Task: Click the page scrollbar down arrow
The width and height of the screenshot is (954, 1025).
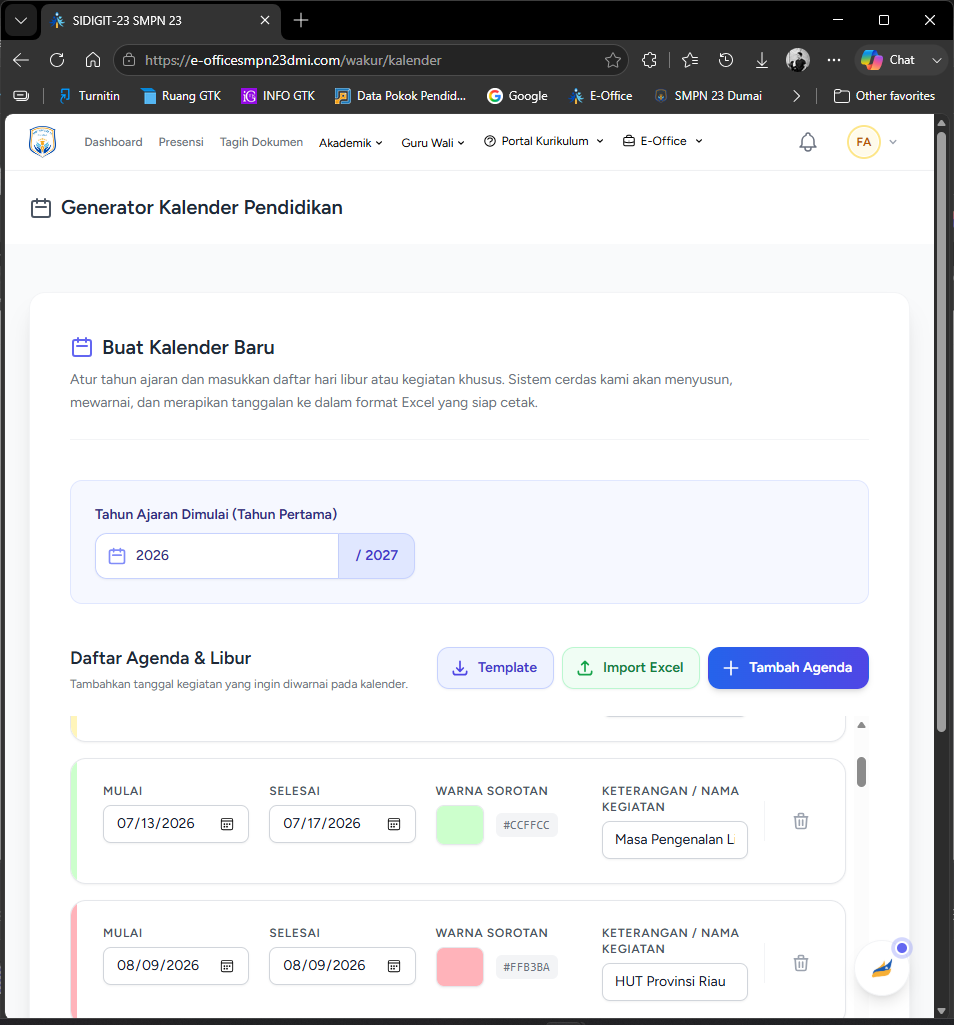Action: [941, 1011]
